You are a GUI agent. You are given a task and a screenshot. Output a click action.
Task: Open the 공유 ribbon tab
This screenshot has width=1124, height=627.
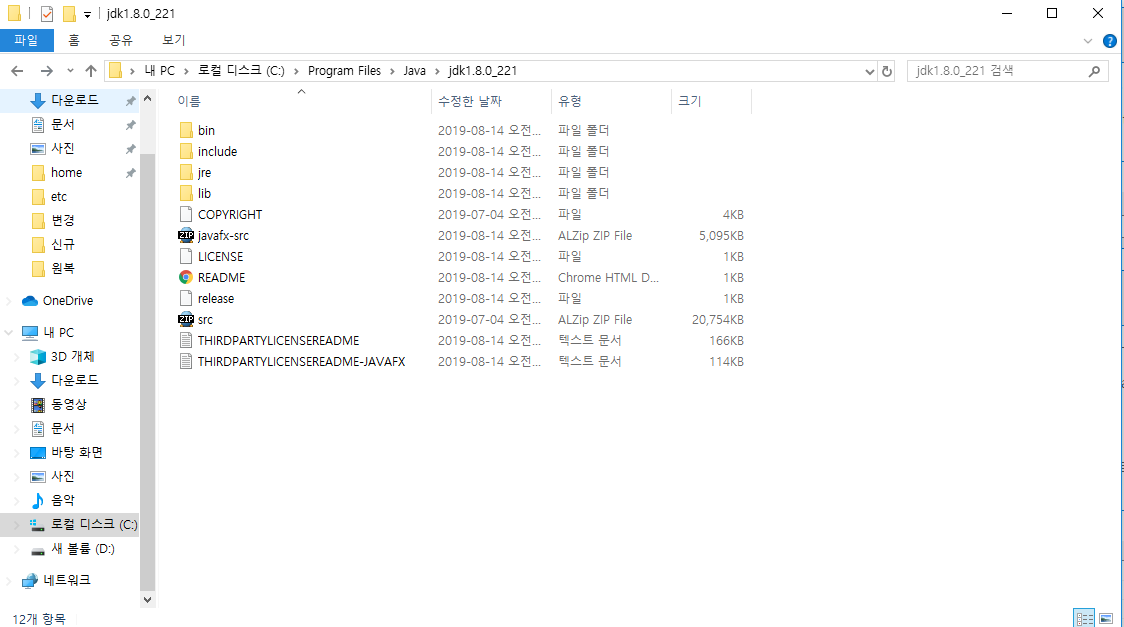coord(120,40)
